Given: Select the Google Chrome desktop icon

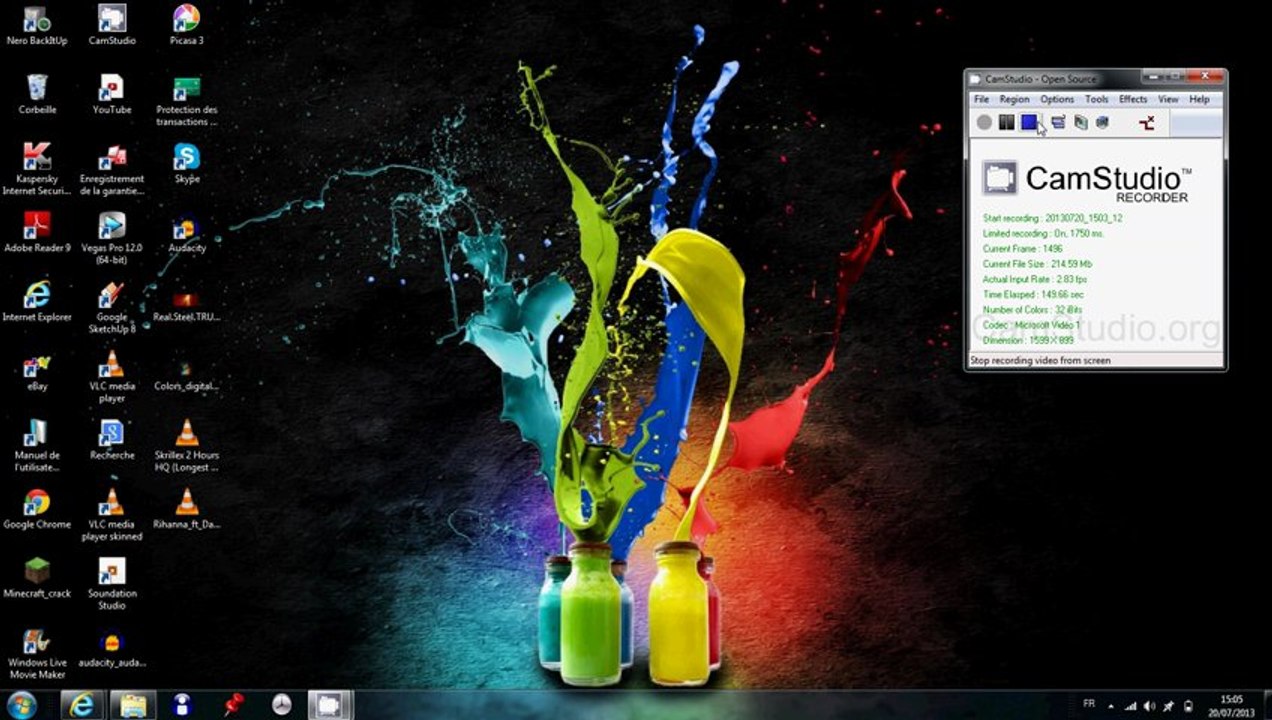Looking at the screenshot, I should (x=37, y=508).
